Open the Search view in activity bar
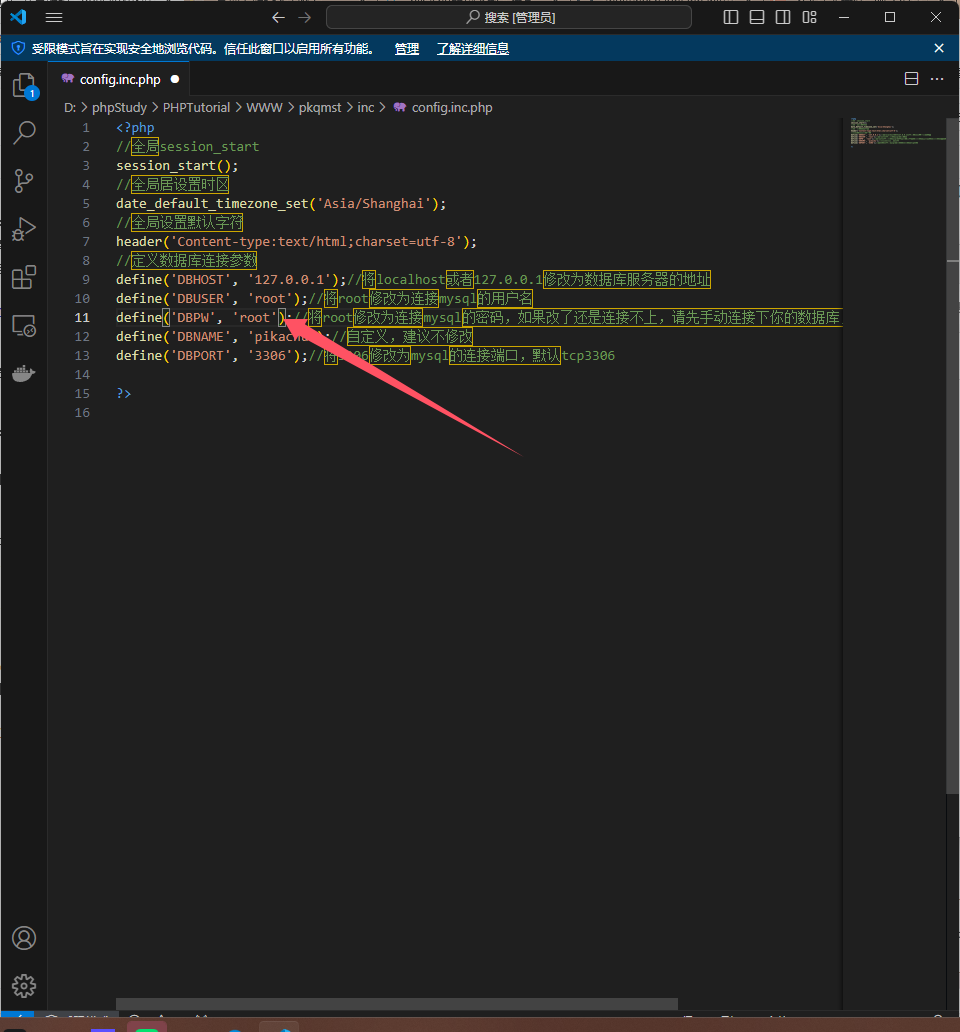 pos(23,133)
